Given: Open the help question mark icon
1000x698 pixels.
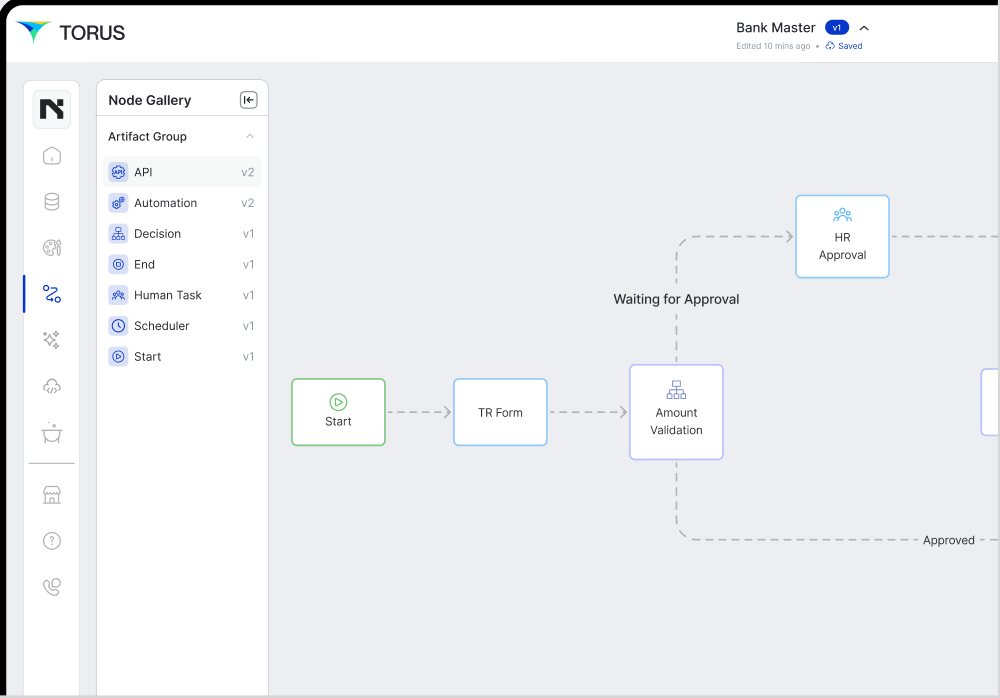Looking at the screenshot, I should [x=52, y=541].
